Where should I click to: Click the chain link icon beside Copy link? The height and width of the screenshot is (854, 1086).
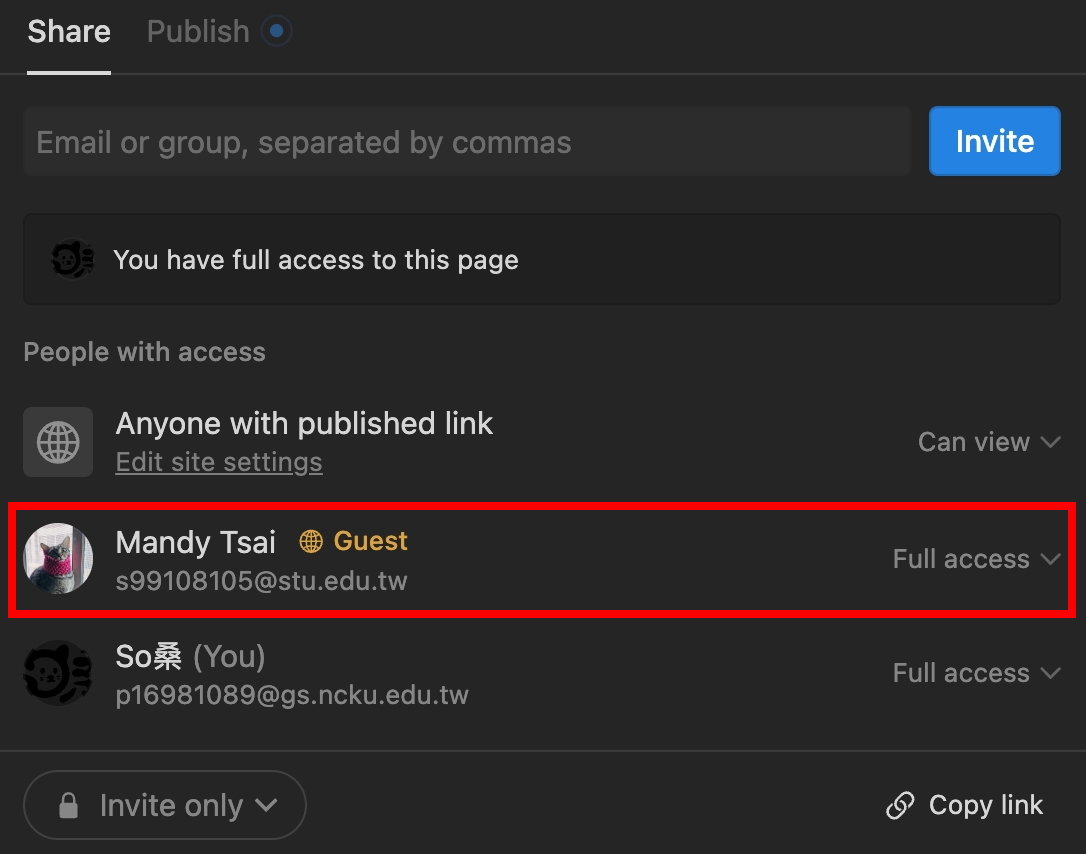(x=900, y=806)
